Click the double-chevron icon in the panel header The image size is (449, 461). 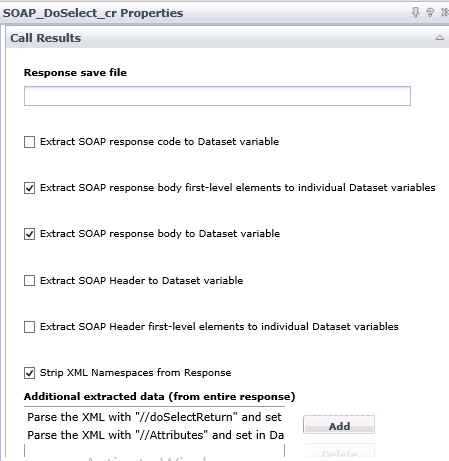445,13
